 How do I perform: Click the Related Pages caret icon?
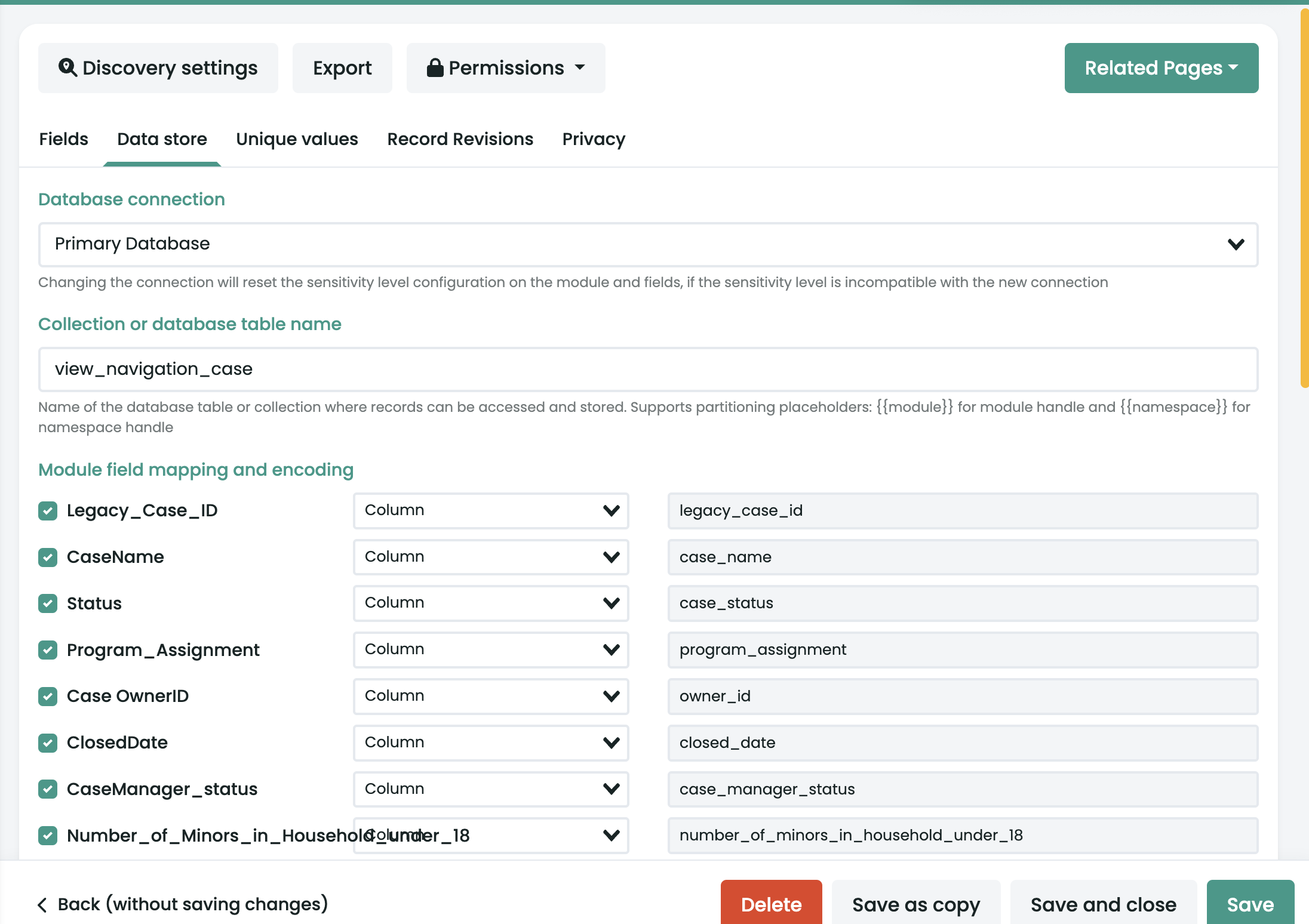point(1234,68)
